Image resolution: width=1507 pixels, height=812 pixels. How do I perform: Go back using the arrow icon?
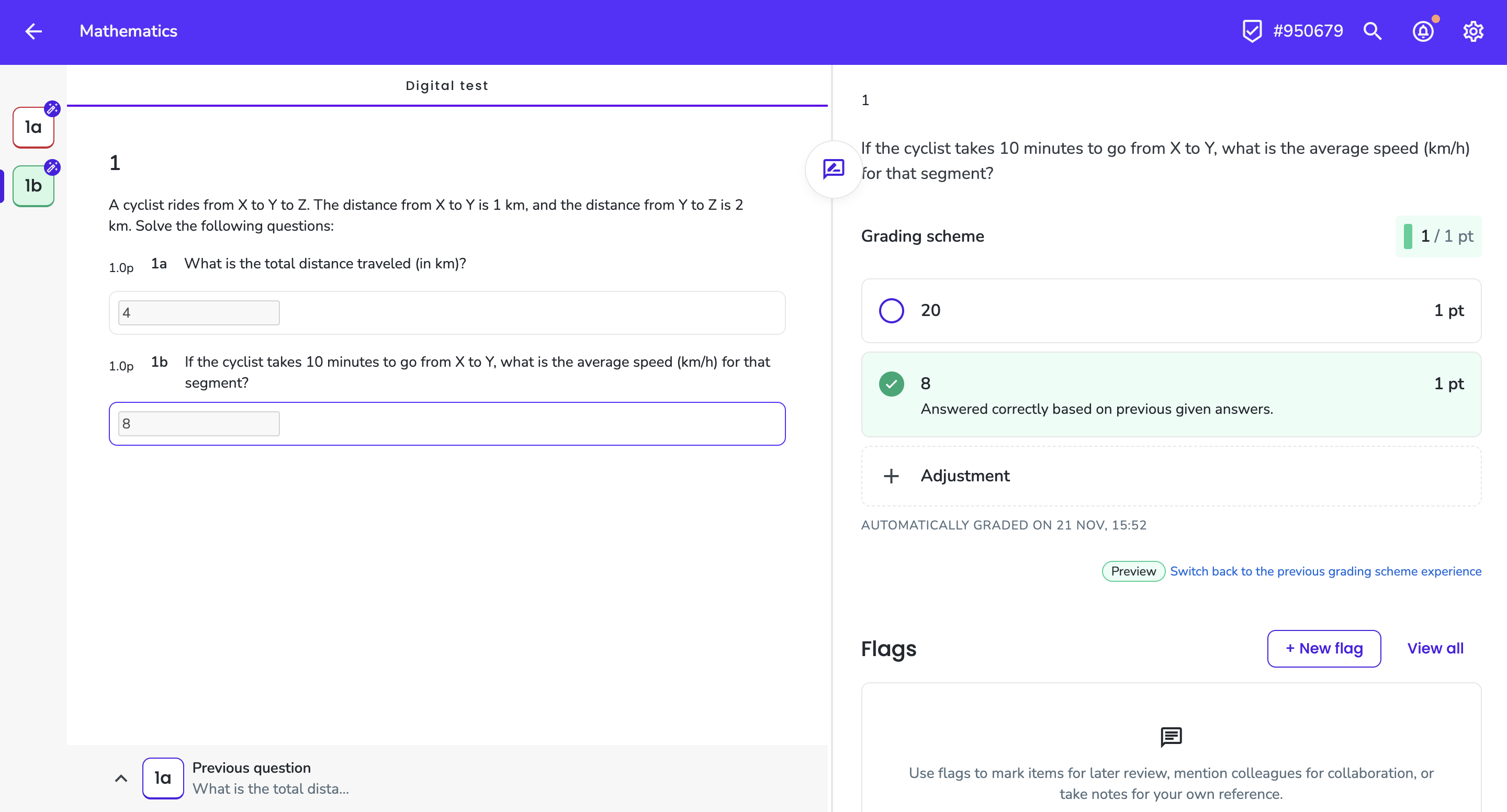click(x=34, y=31)
